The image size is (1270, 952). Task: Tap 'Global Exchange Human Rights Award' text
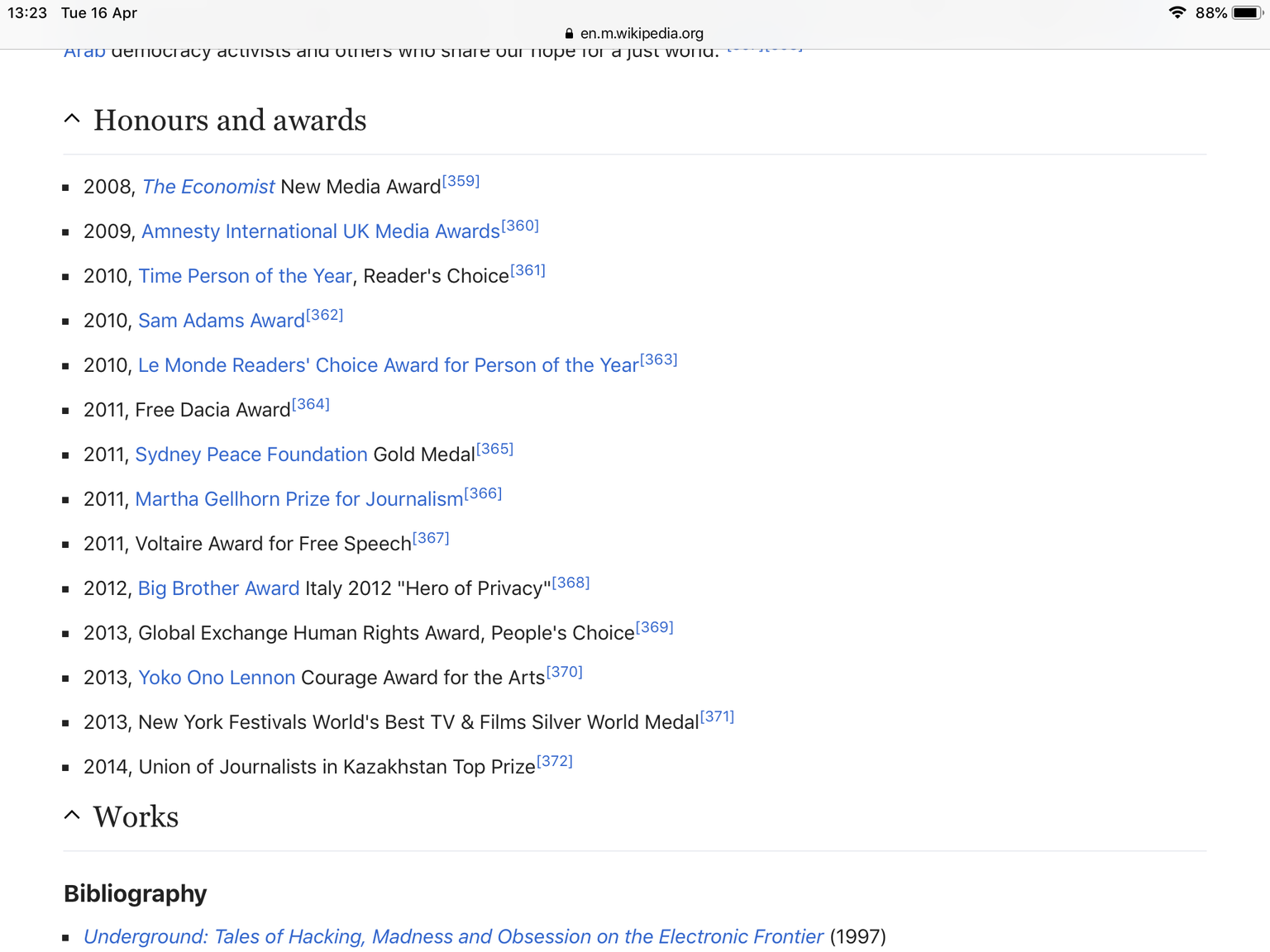[309, 633]
